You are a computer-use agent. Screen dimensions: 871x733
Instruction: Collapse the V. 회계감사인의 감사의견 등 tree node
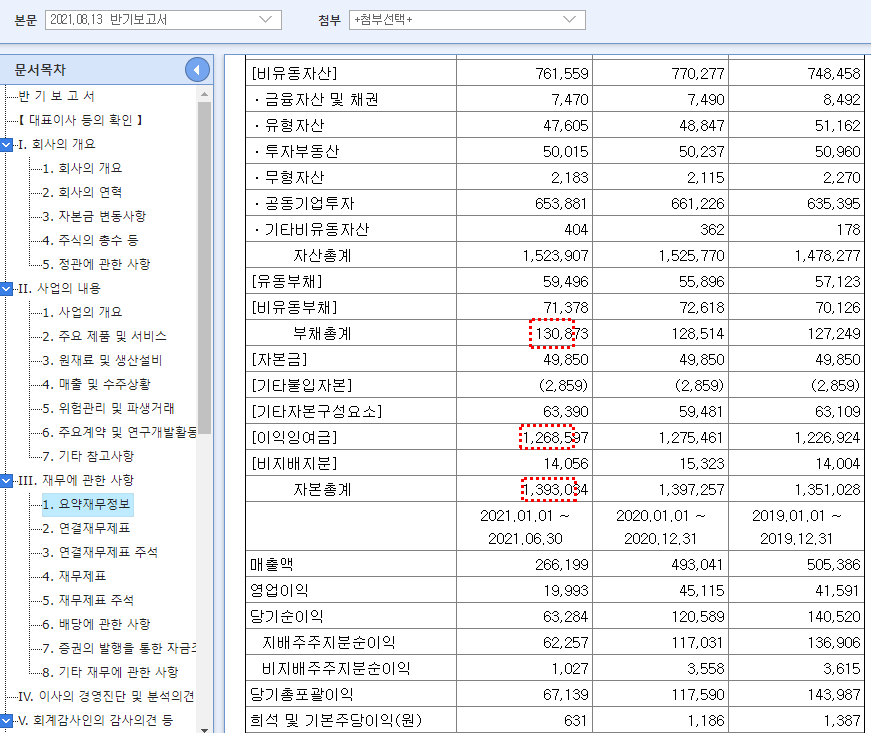[6, 721]
